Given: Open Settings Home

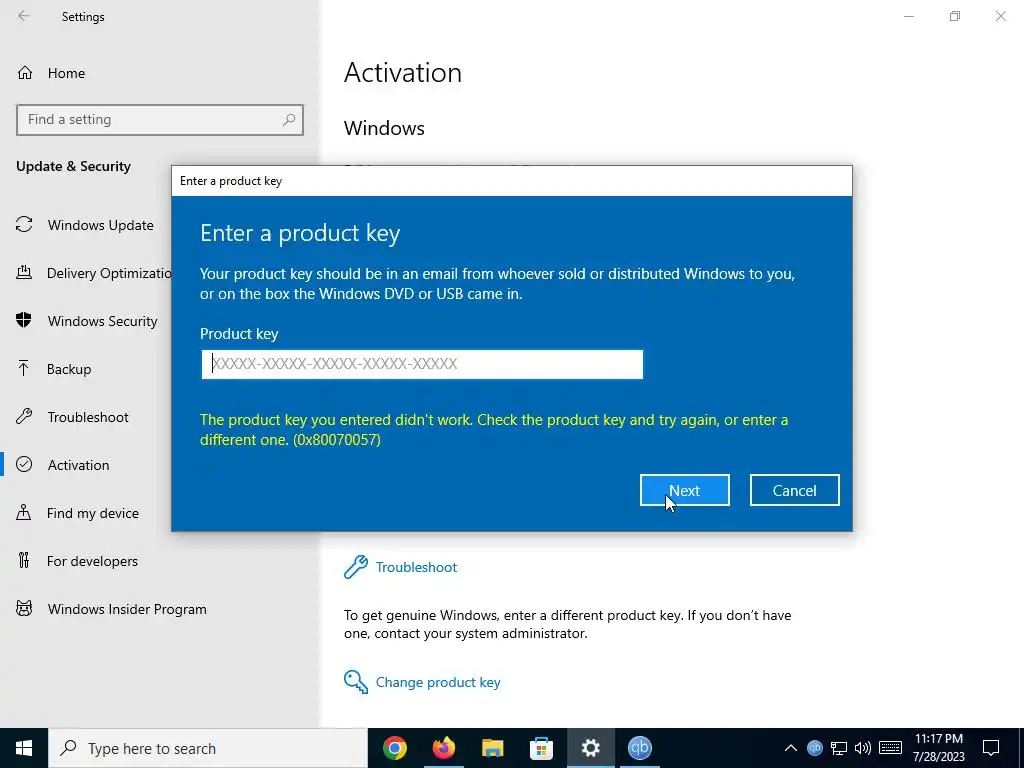Looking at the screenshot, I should point(65,73).
